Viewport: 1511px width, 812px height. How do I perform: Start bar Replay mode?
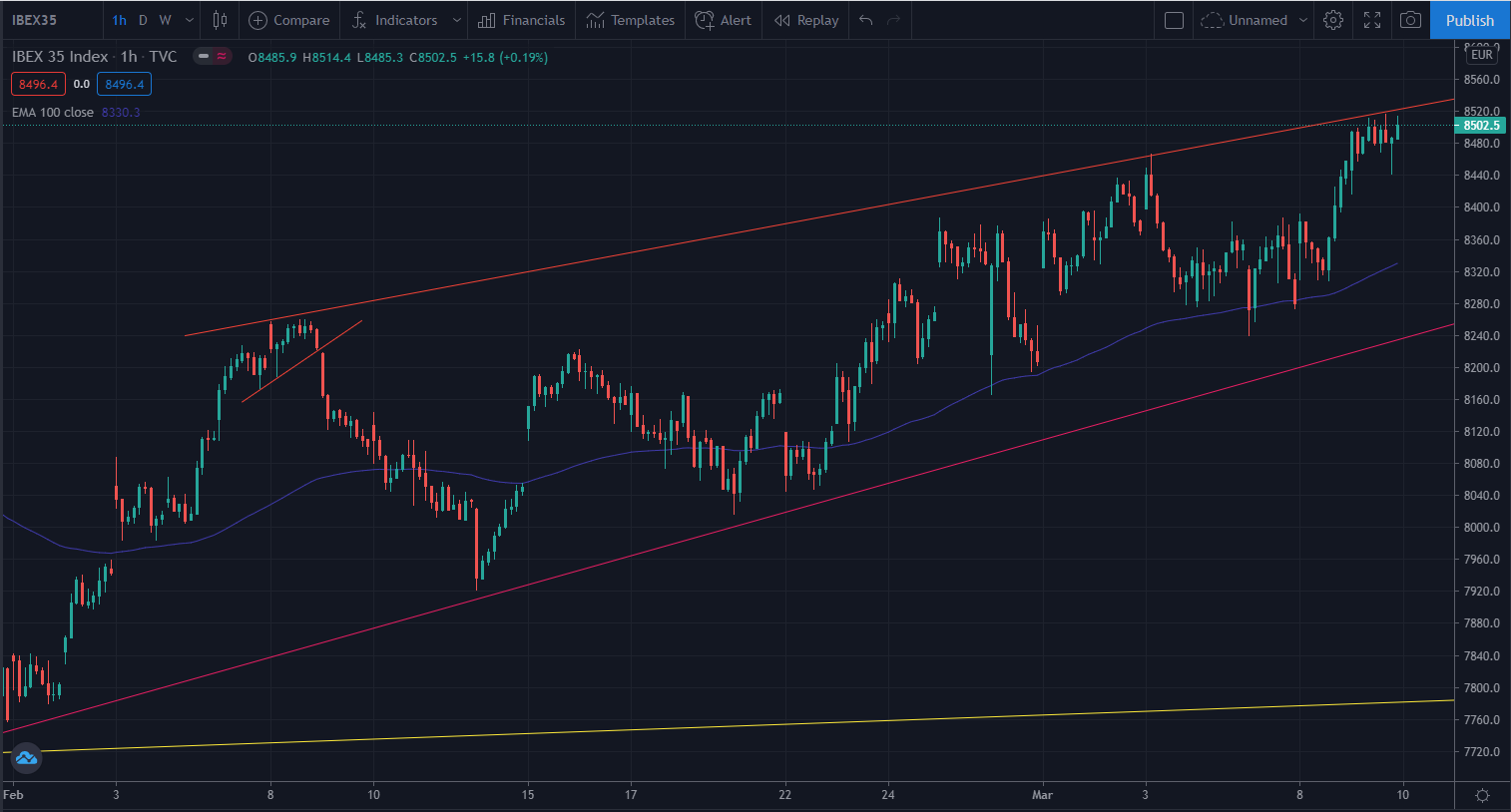pos(806,20)
